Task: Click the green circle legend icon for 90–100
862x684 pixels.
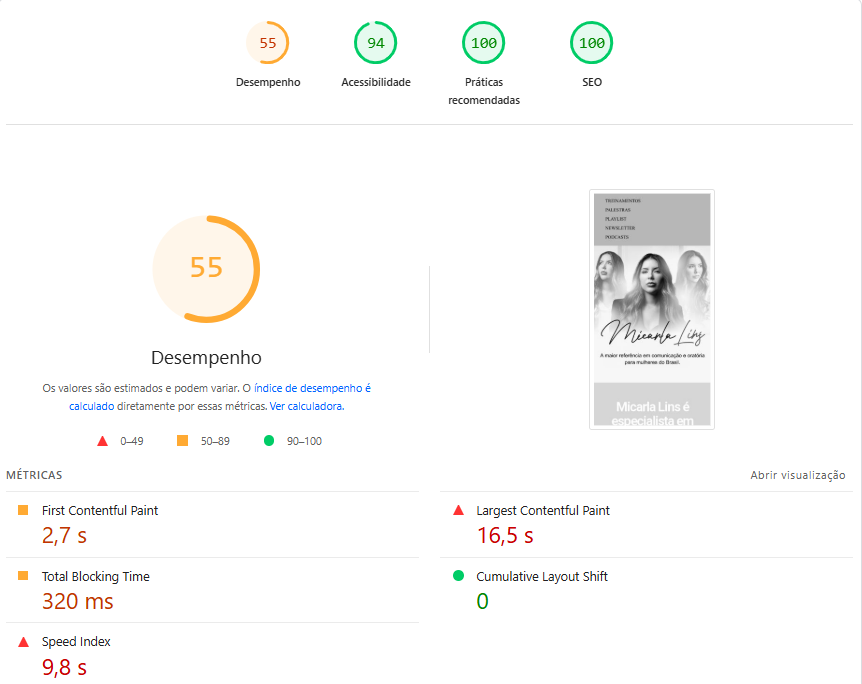Action: point(268,441)
